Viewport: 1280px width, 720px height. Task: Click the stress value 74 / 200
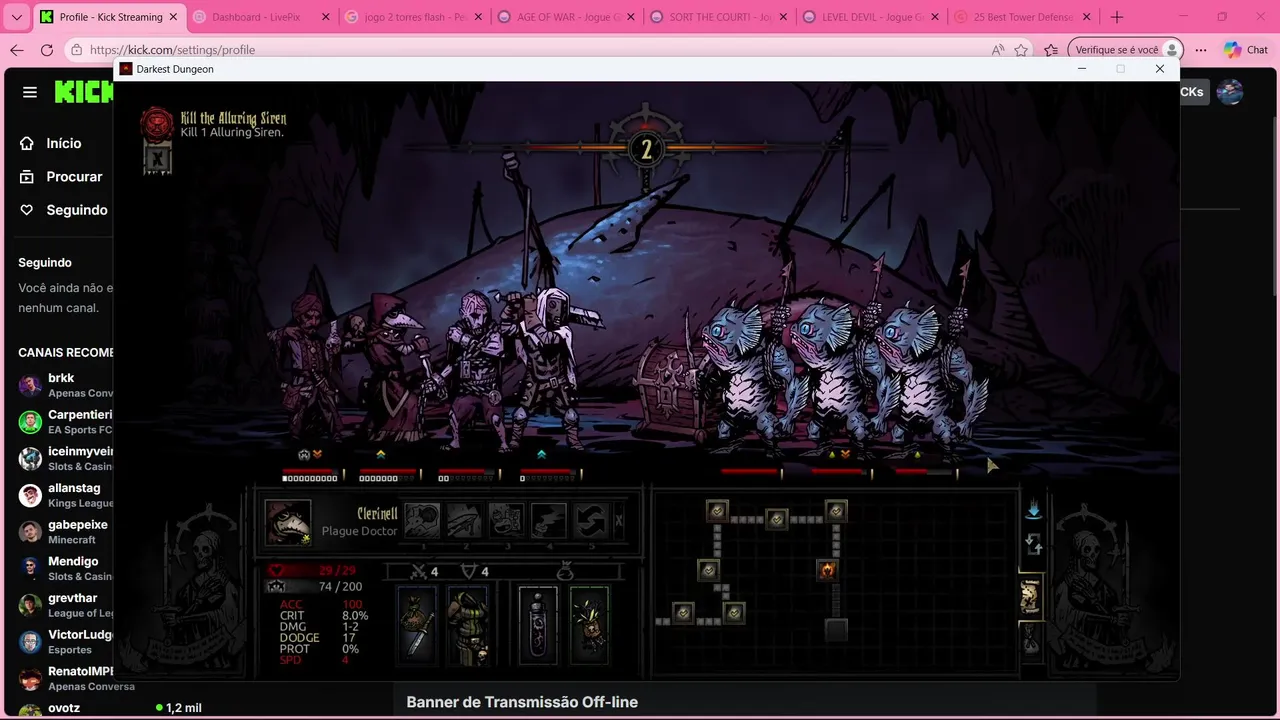click(x=340, y=587)
